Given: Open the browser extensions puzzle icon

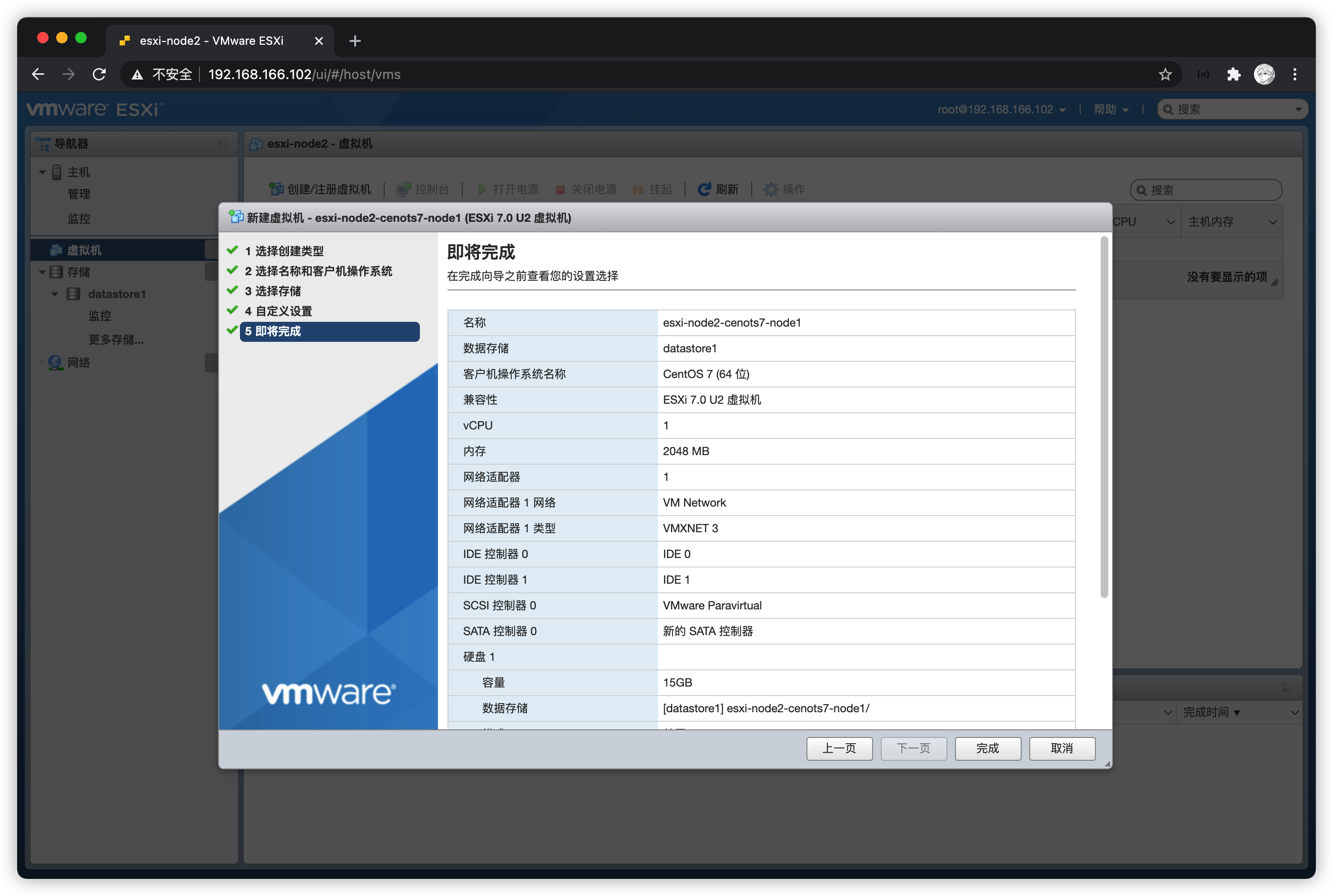Looking at the screenshot, I should (x=1234, y=74).
